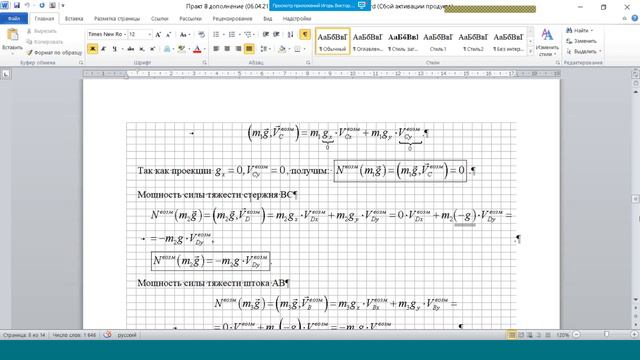This screenshot has width=640, height=360.
Task: Click the Find (Найти) binoculars icon
Action: (x=569, y=31)
